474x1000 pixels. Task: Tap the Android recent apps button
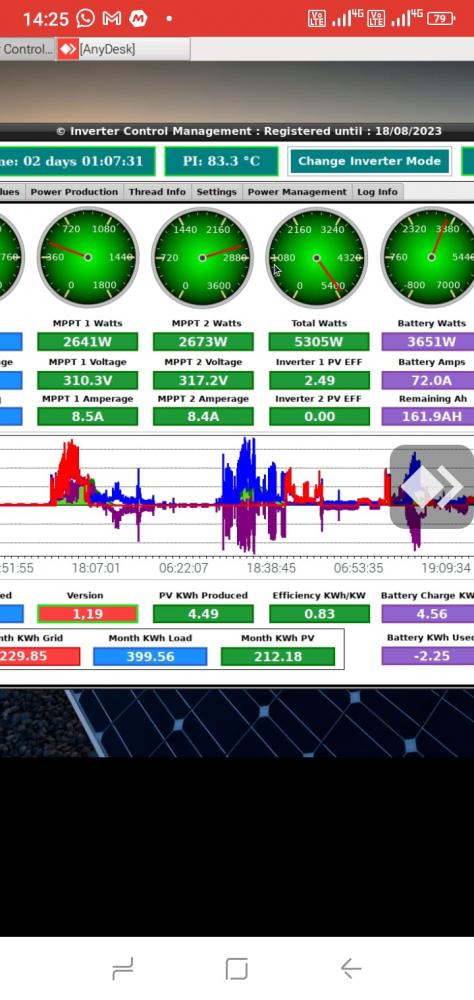(122, 969)
